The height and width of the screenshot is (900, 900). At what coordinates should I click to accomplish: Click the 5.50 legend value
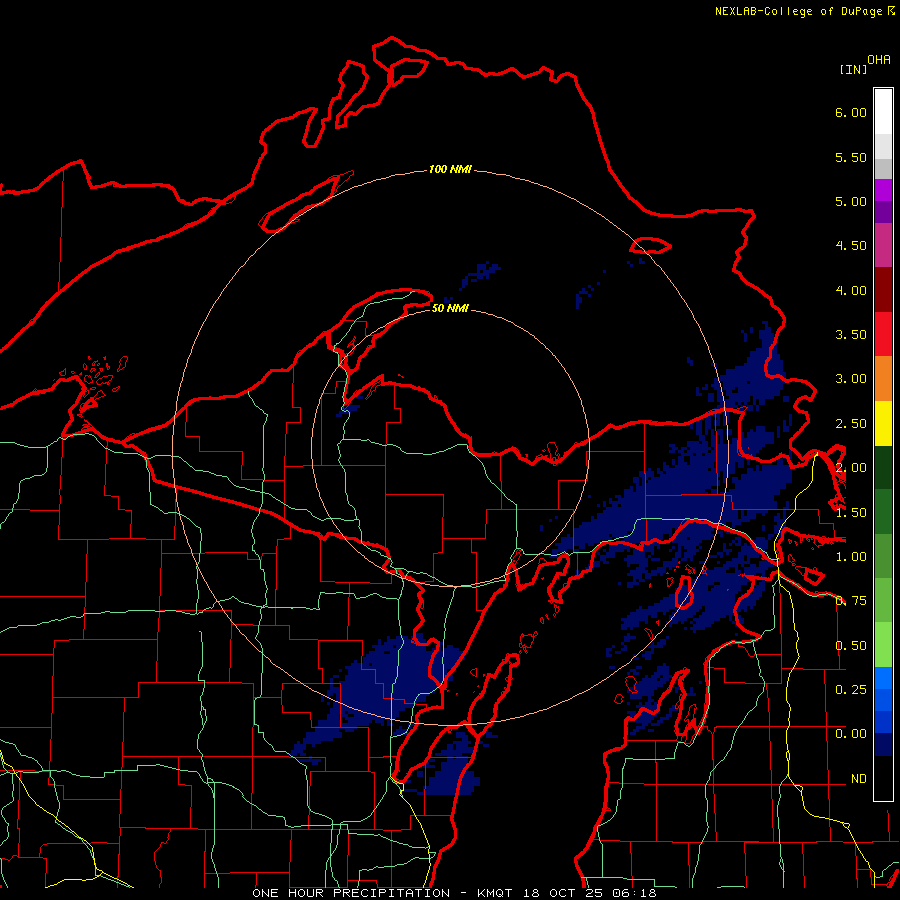pyautogui.click(x=851, y=157)
